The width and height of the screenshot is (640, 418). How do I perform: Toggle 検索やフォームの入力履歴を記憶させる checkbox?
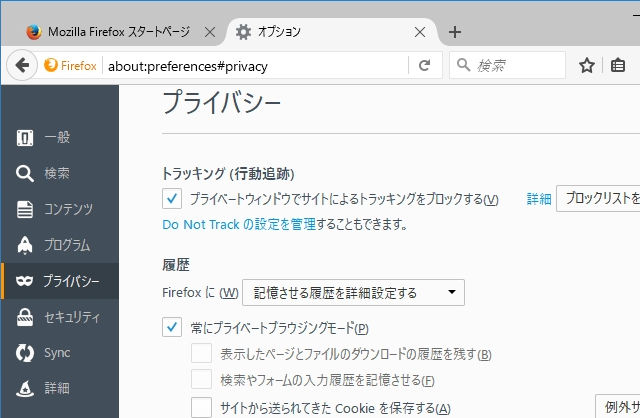point(202,380)
